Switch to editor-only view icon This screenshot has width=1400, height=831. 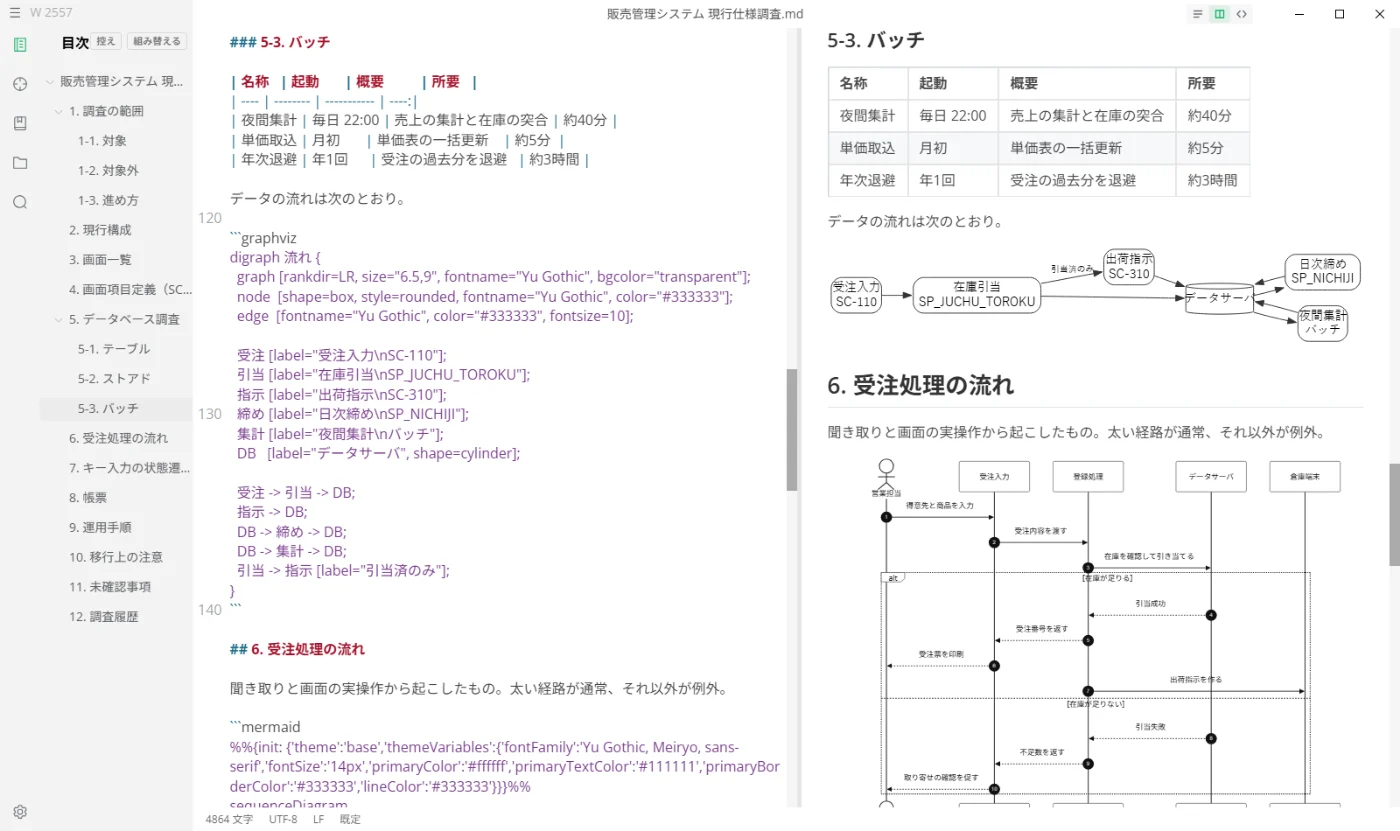1198,14
